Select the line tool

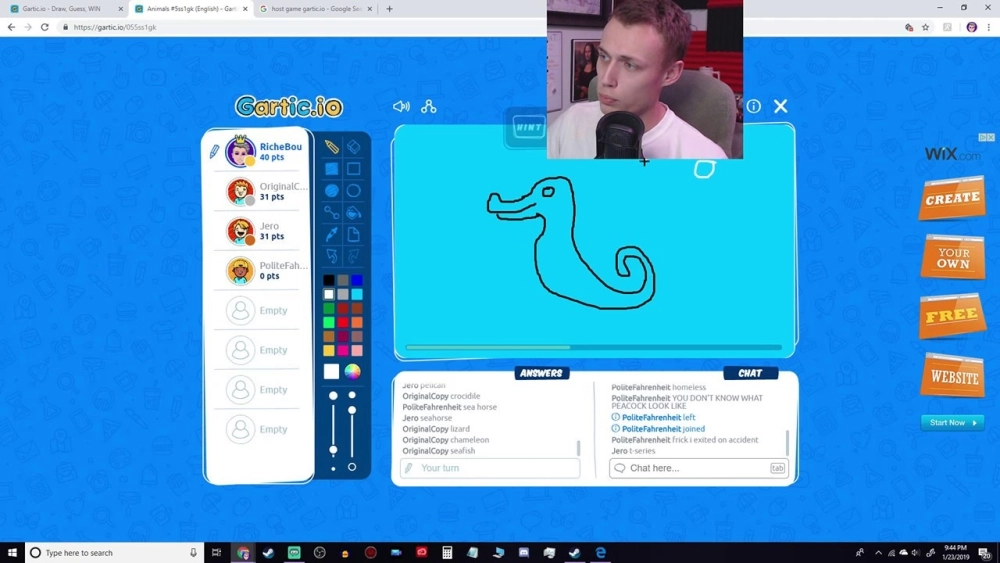[x=332, y=212]
